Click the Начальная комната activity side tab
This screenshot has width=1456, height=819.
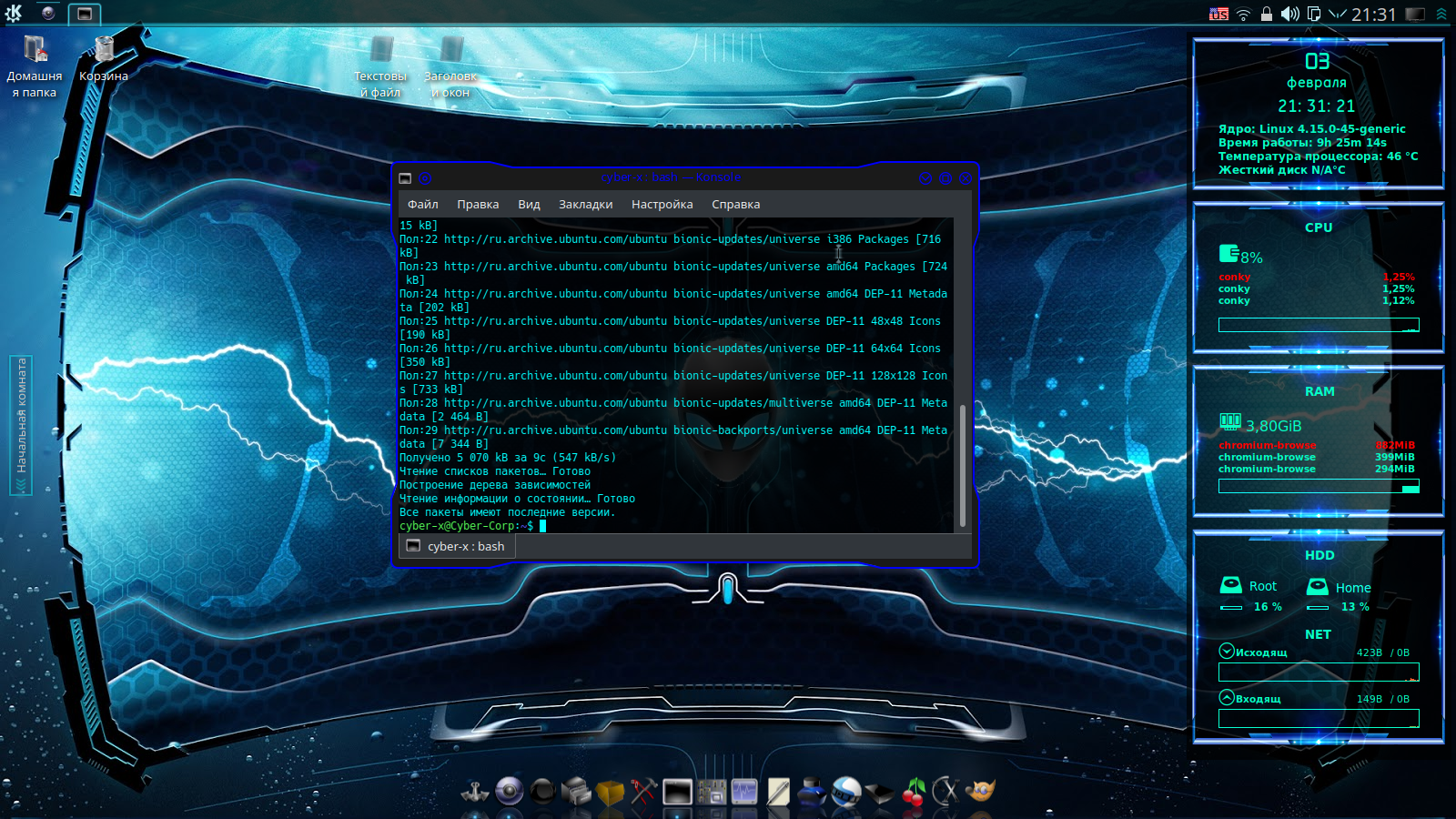(x=21, y=425)
